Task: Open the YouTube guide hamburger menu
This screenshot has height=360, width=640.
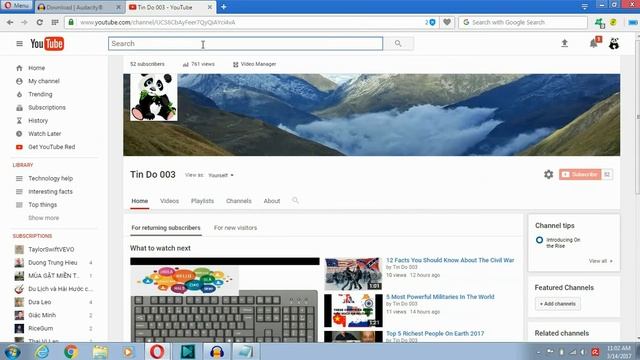Action: pyautogui.click(x=19, y=43)
